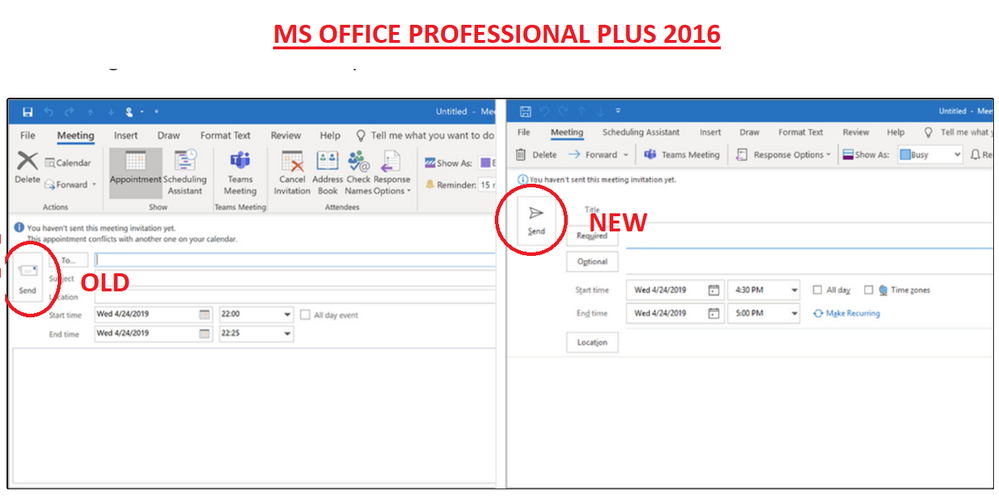Open End time calendar picker in old window
This screenshot has width=999, height=496.
(204, 334)
